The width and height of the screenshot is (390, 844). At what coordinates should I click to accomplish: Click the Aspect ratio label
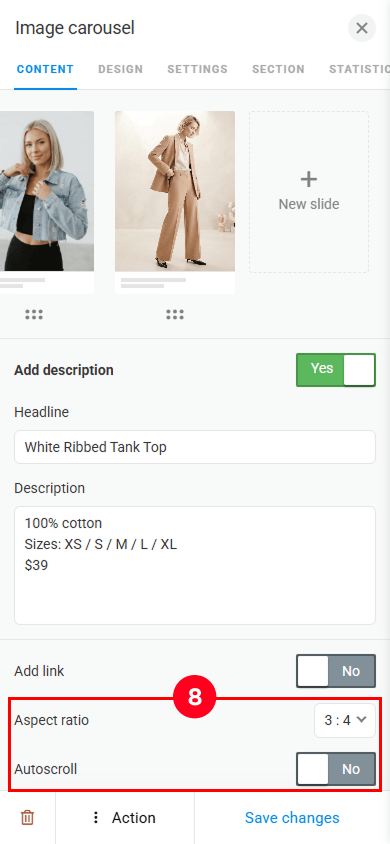tap(52, 720)
